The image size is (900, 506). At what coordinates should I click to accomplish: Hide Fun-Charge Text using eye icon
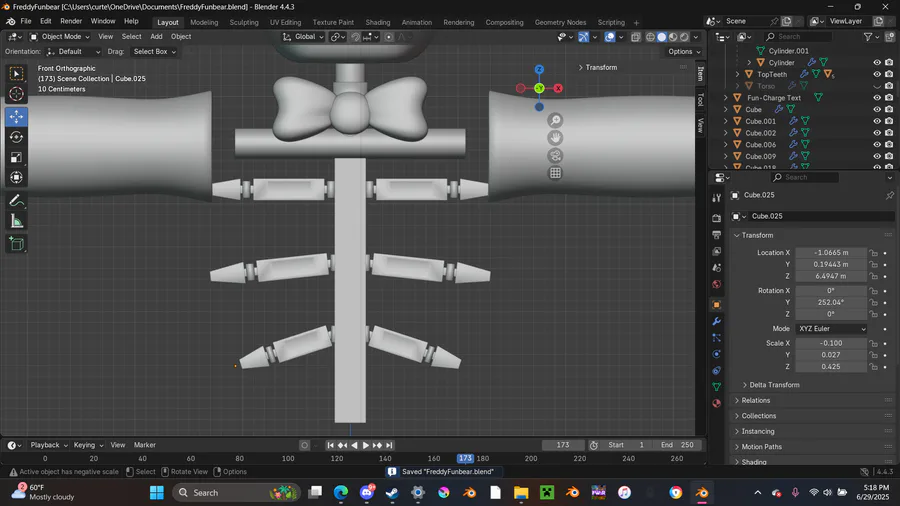(876, 98)
